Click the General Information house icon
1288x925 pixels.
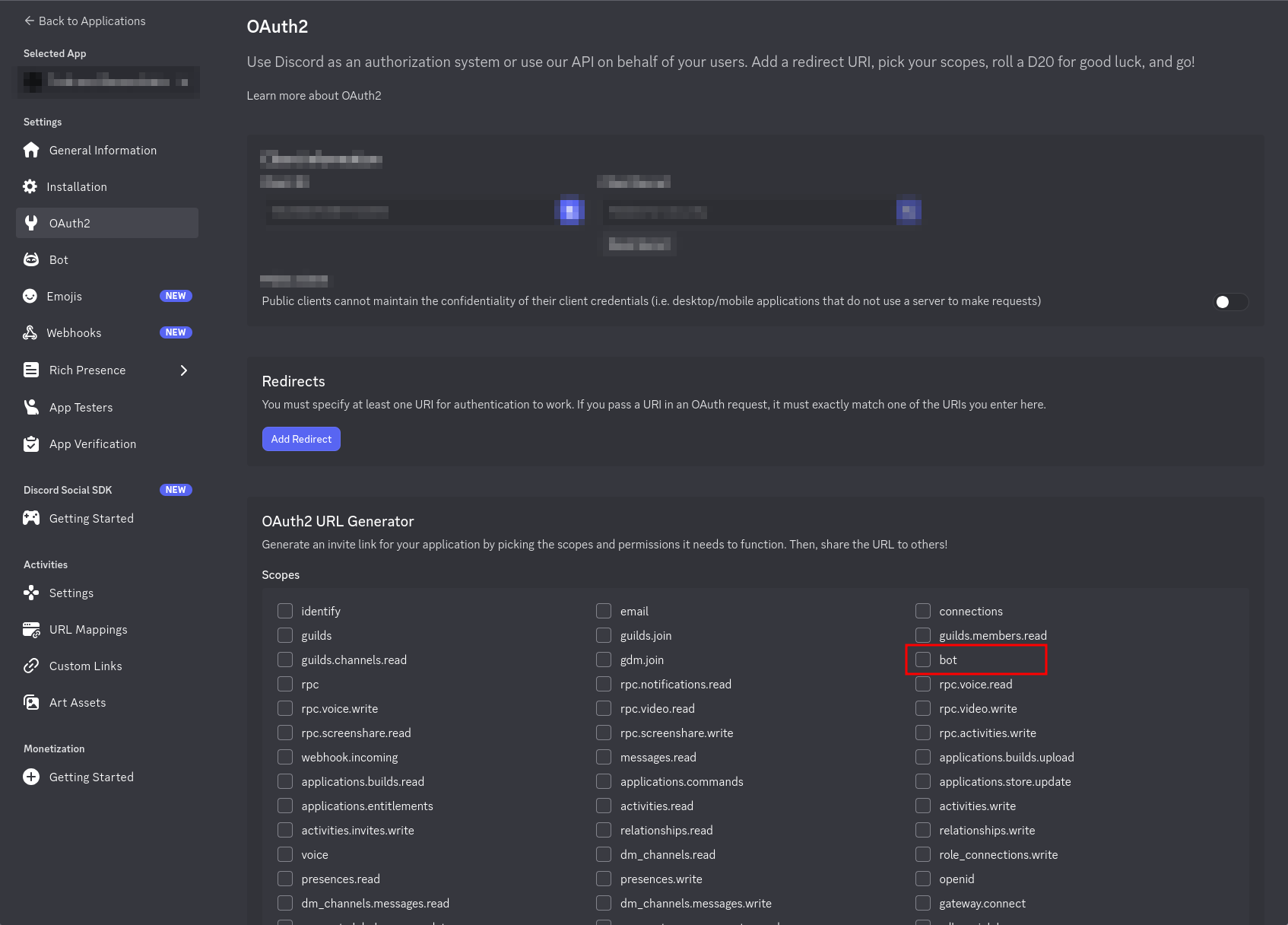pos(31,150)
